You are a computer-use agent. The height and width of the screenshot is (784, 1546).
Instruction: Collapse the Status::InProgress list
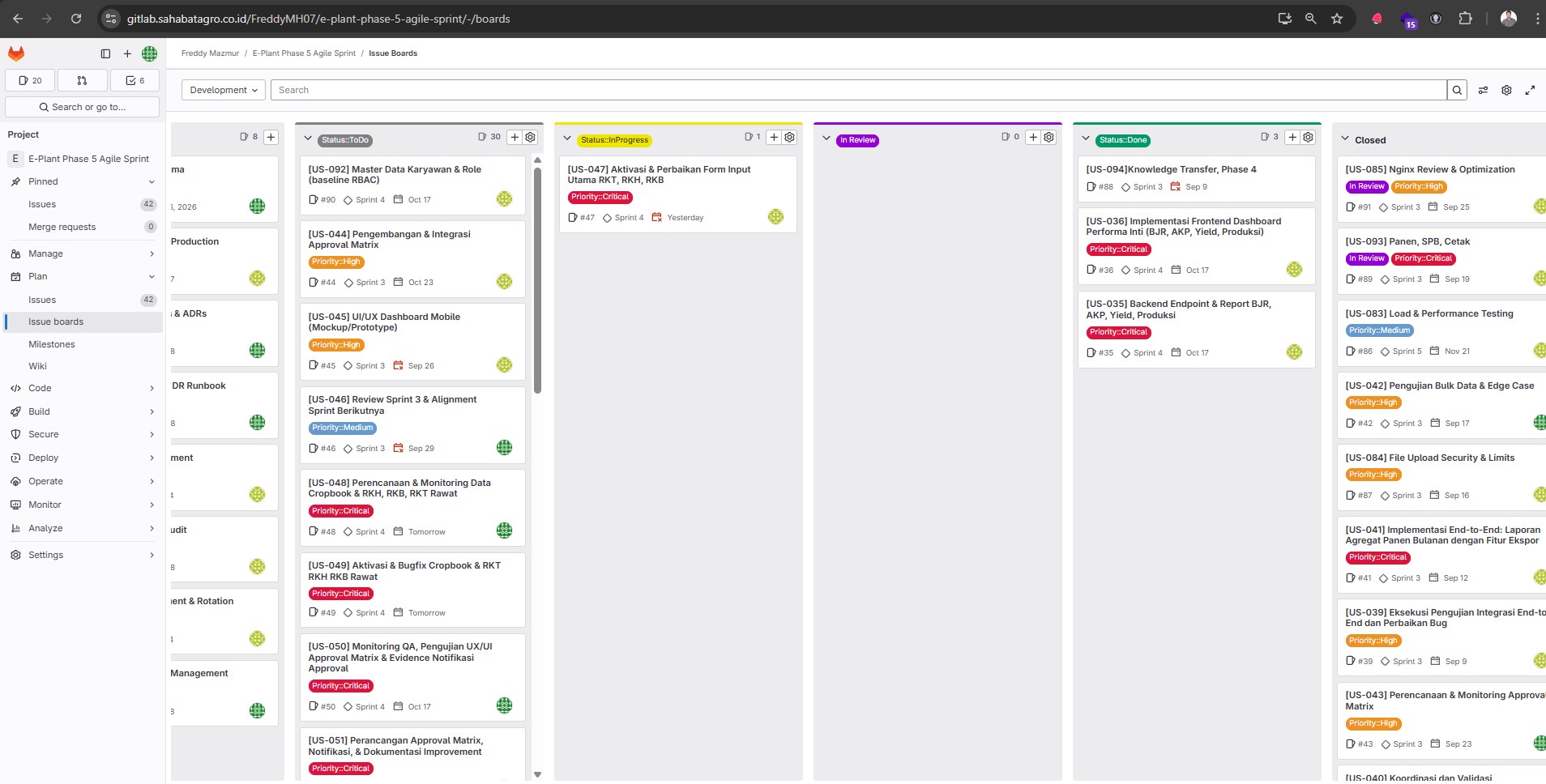coord(567,139)
